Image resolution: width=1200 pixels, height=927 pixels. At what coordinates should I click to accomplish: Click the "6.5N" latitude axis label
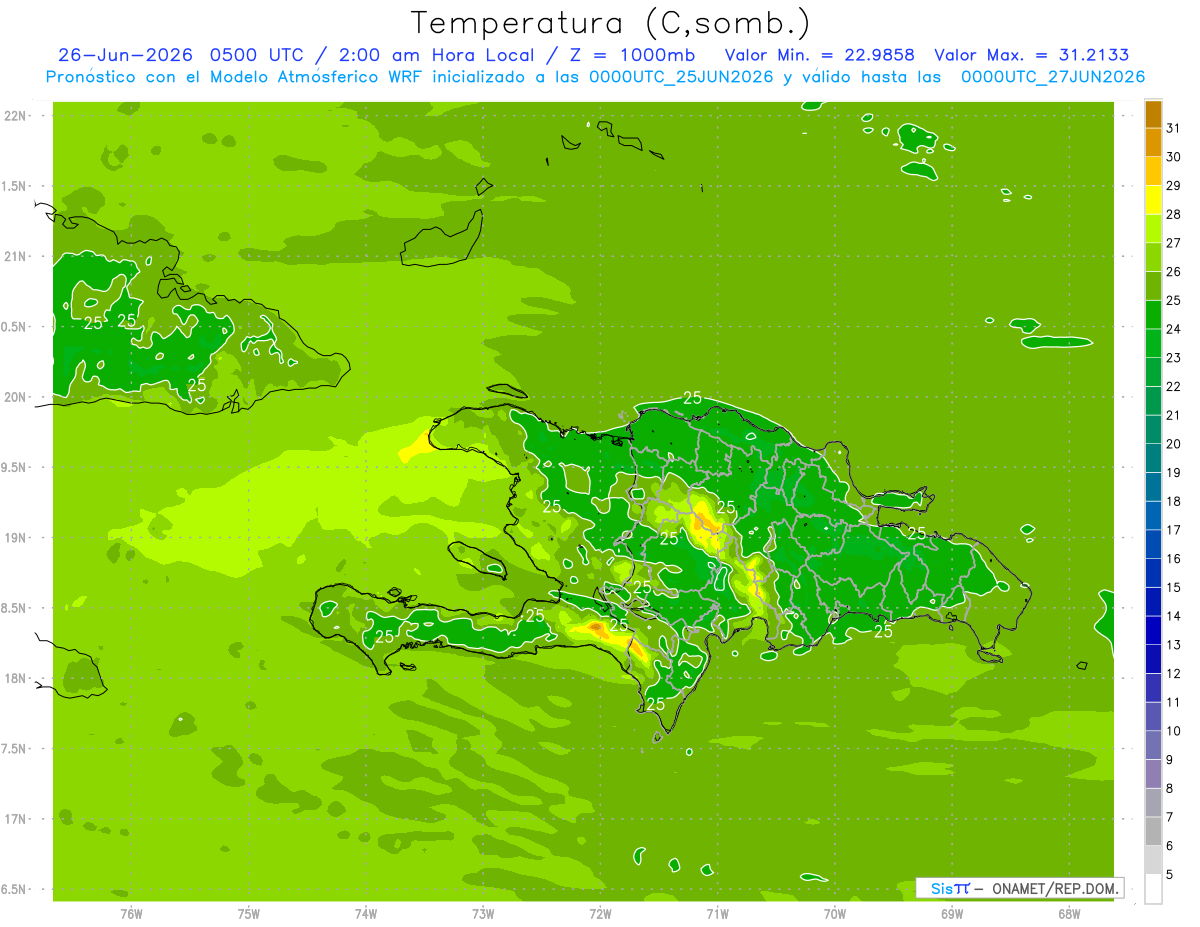tap(14, 890)
